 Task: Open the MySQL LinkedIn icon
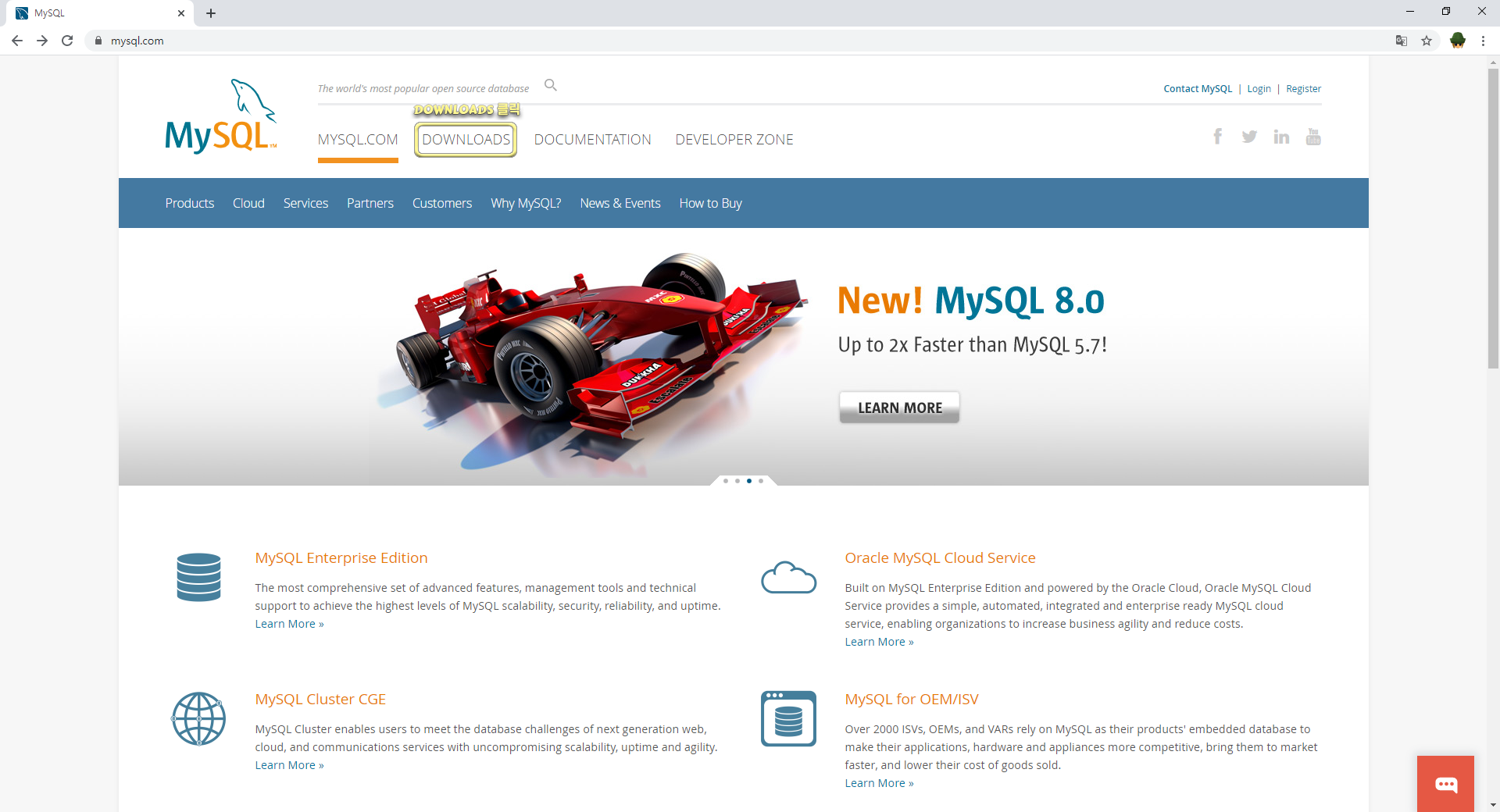tap(1281, 137)
